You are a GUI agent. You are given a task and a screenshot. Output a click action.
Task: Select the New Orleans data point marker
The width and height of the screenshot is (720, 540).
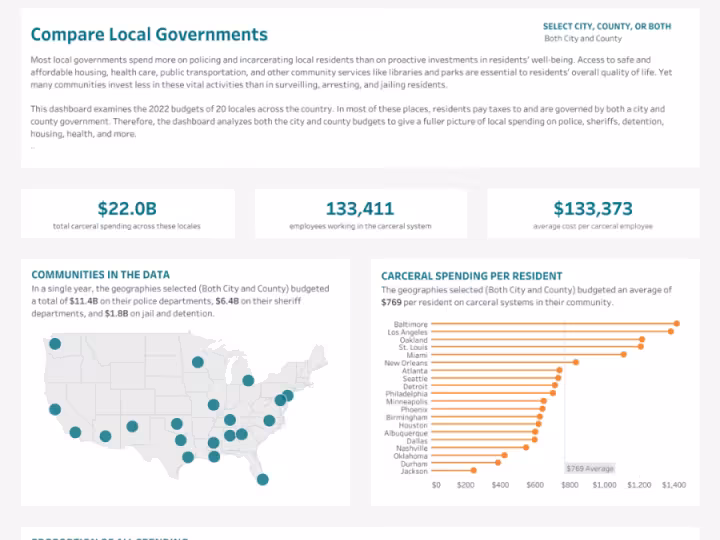coord(575,362)
